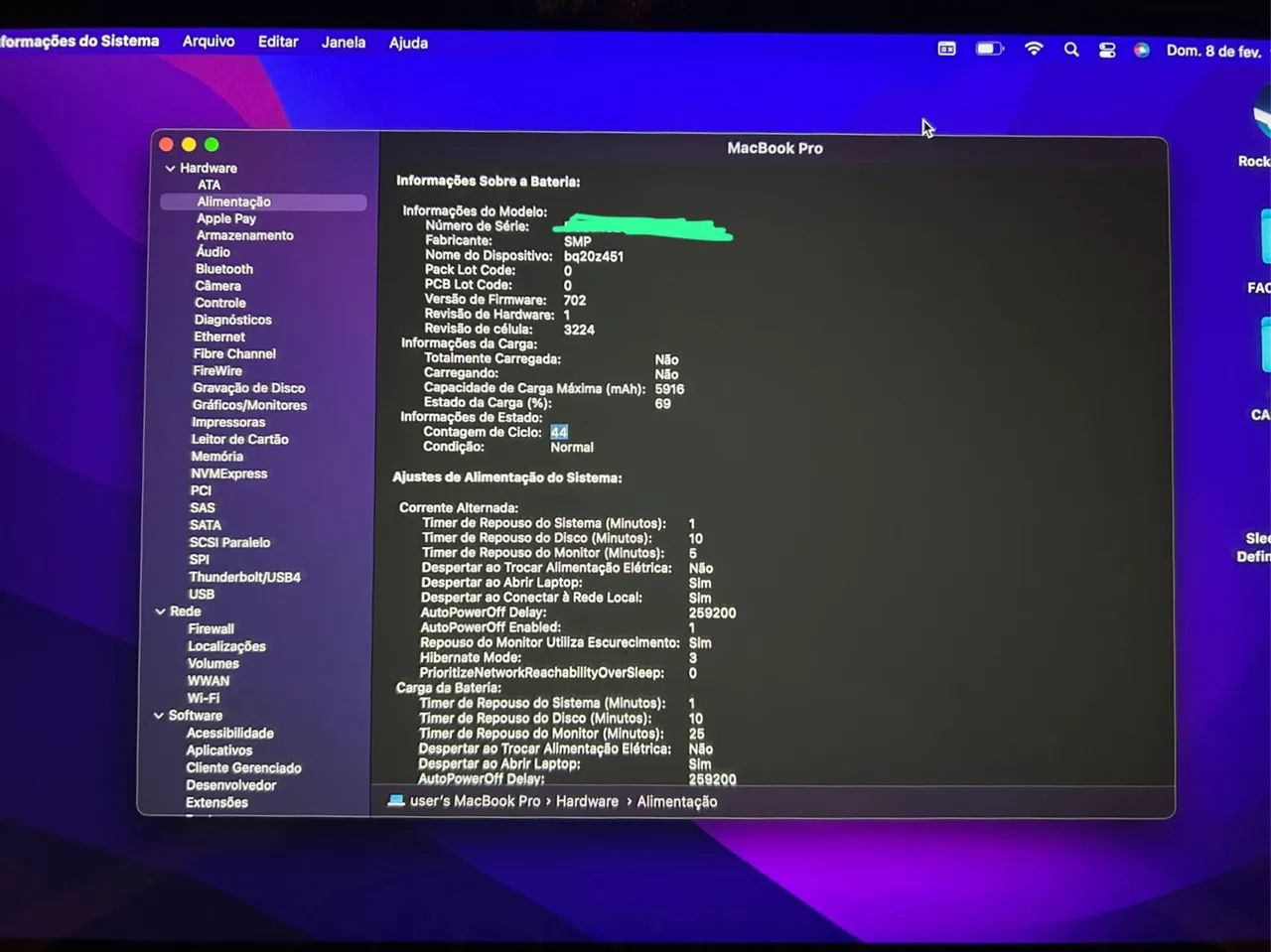Open the keyboard input source menu bar icon
Viewport: 1271px width, 952px height.
[947, 49]
